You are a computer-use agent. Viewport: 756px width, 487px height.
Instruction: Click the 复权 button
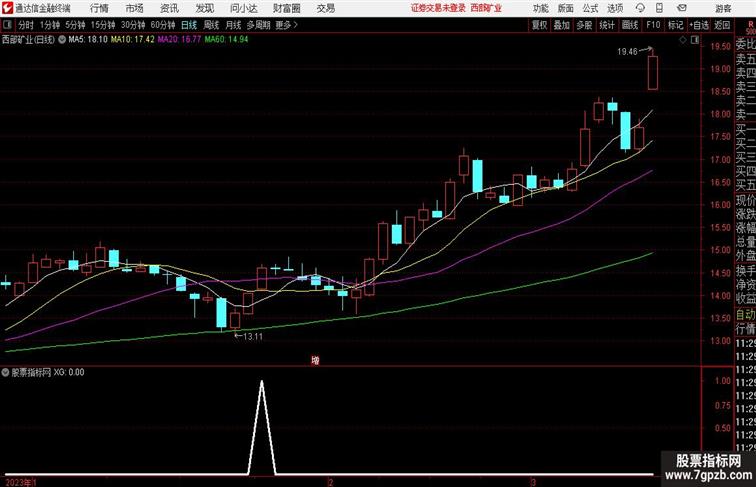click(539, 25)
